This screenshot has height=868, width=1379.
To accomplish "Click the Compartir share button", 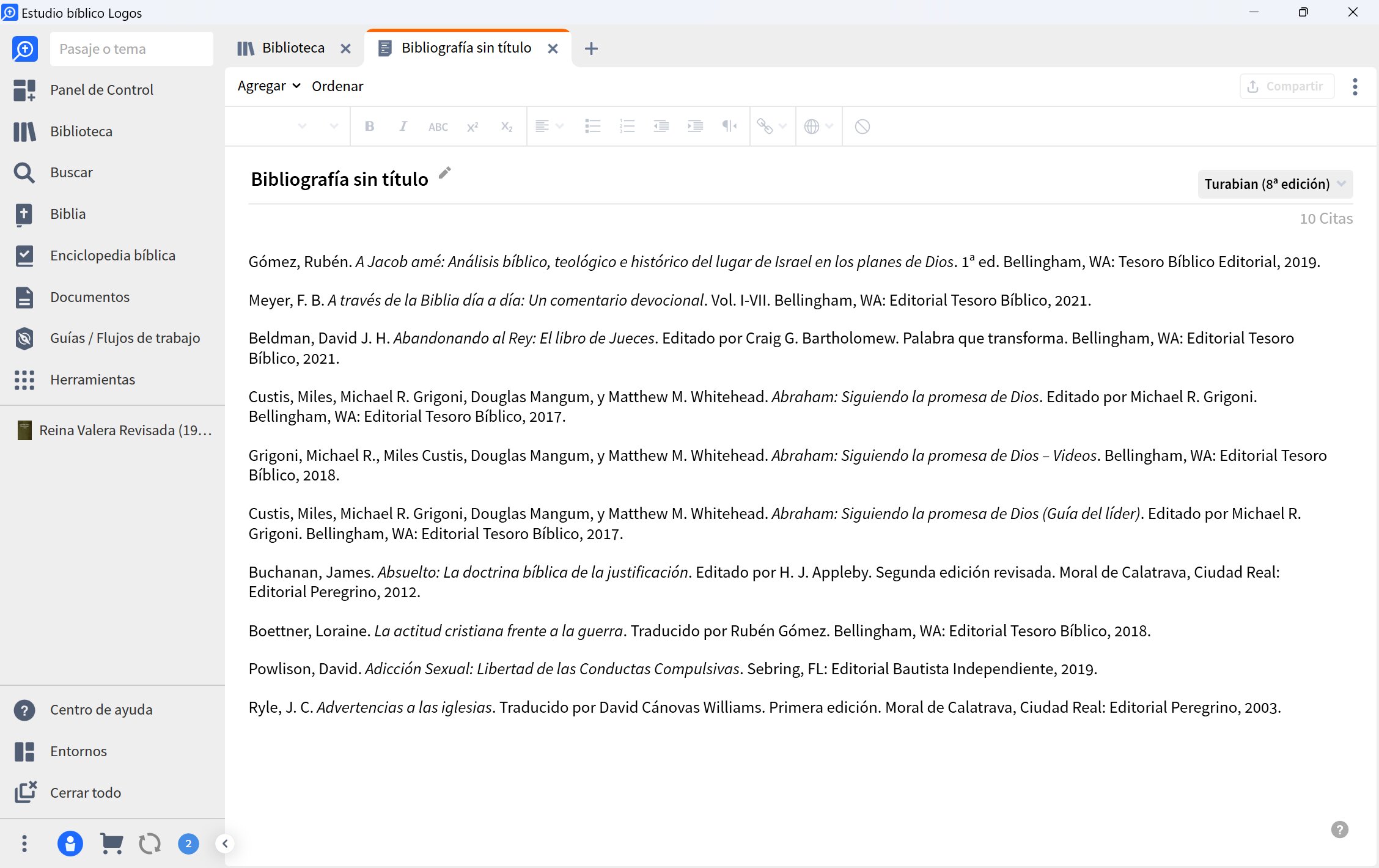I will coord(1286,86).
